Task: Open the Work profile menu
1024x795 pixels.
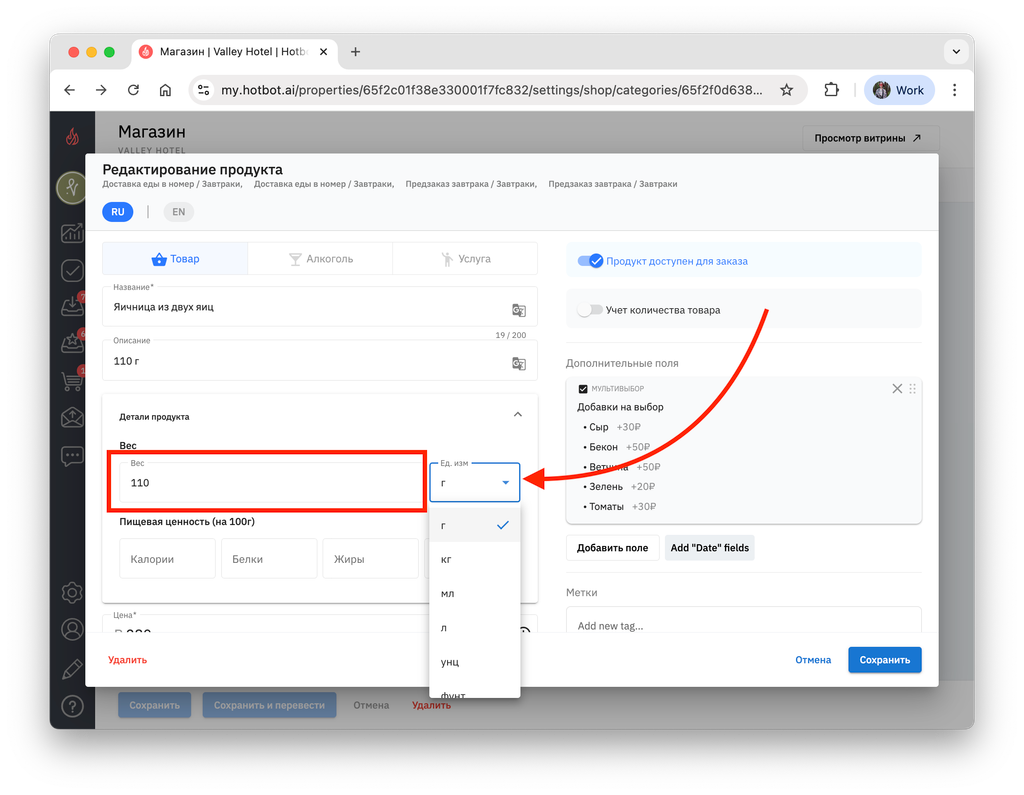Action: coord(899,90)
